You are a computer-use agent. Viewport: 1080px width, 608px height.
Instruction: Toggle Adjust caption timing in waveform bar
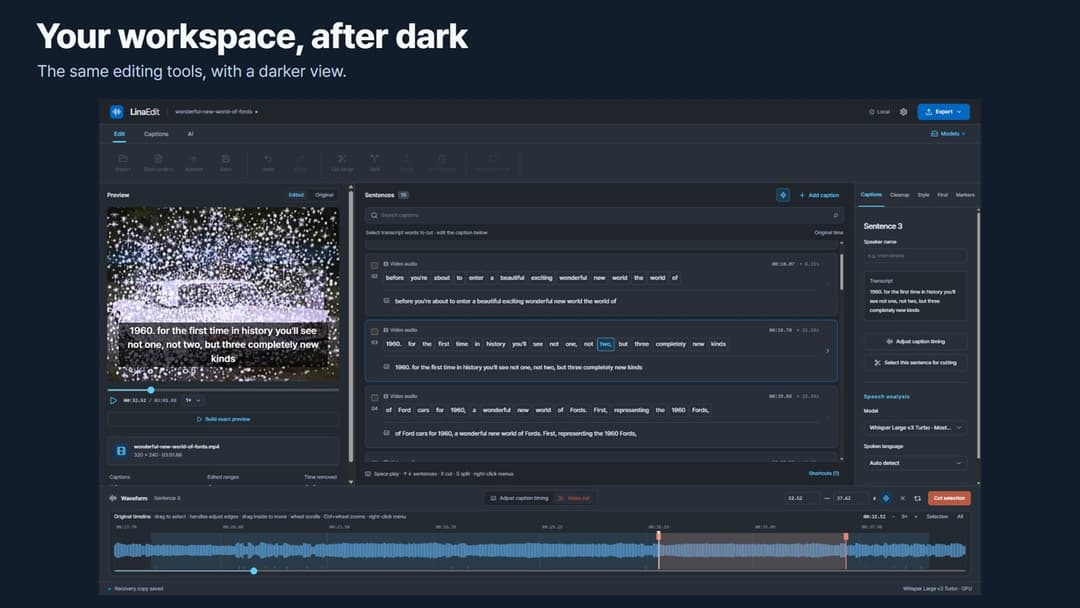tap(519, 498)
